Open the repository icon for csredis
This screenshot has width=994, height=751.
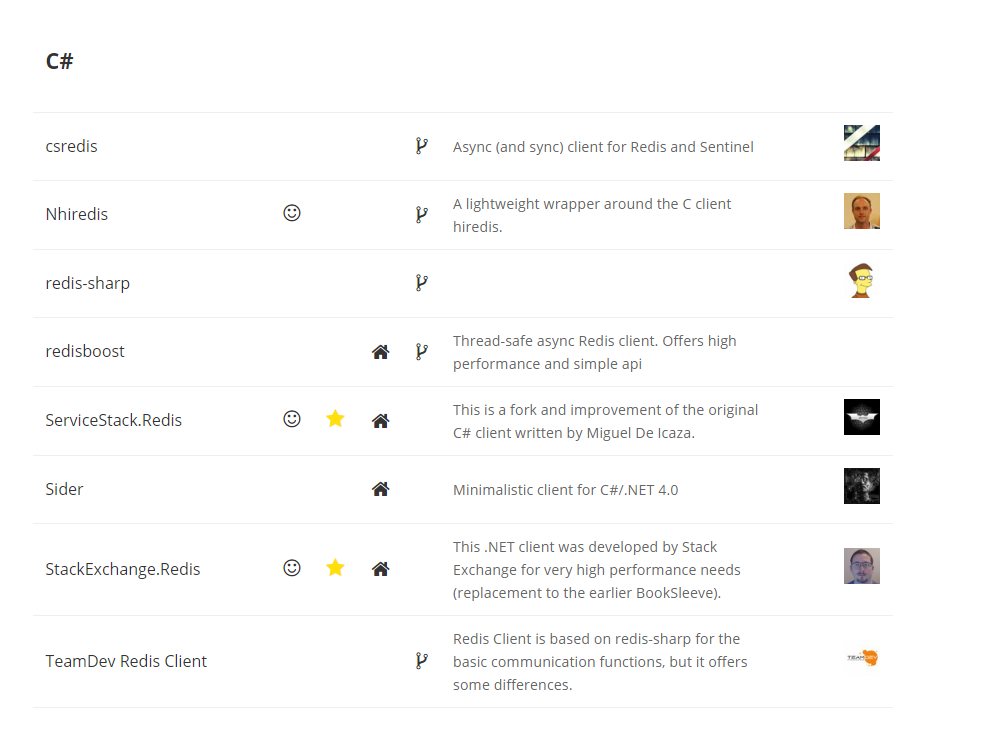coord(422,146)
